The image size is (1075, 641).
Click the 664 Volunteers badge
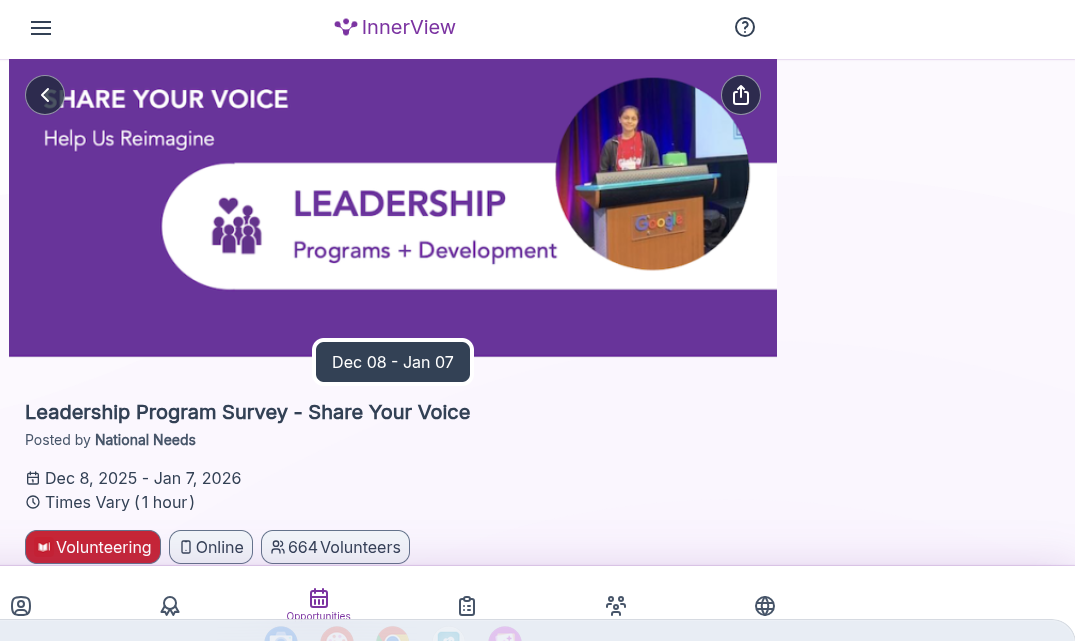click(x=335, y=547)
